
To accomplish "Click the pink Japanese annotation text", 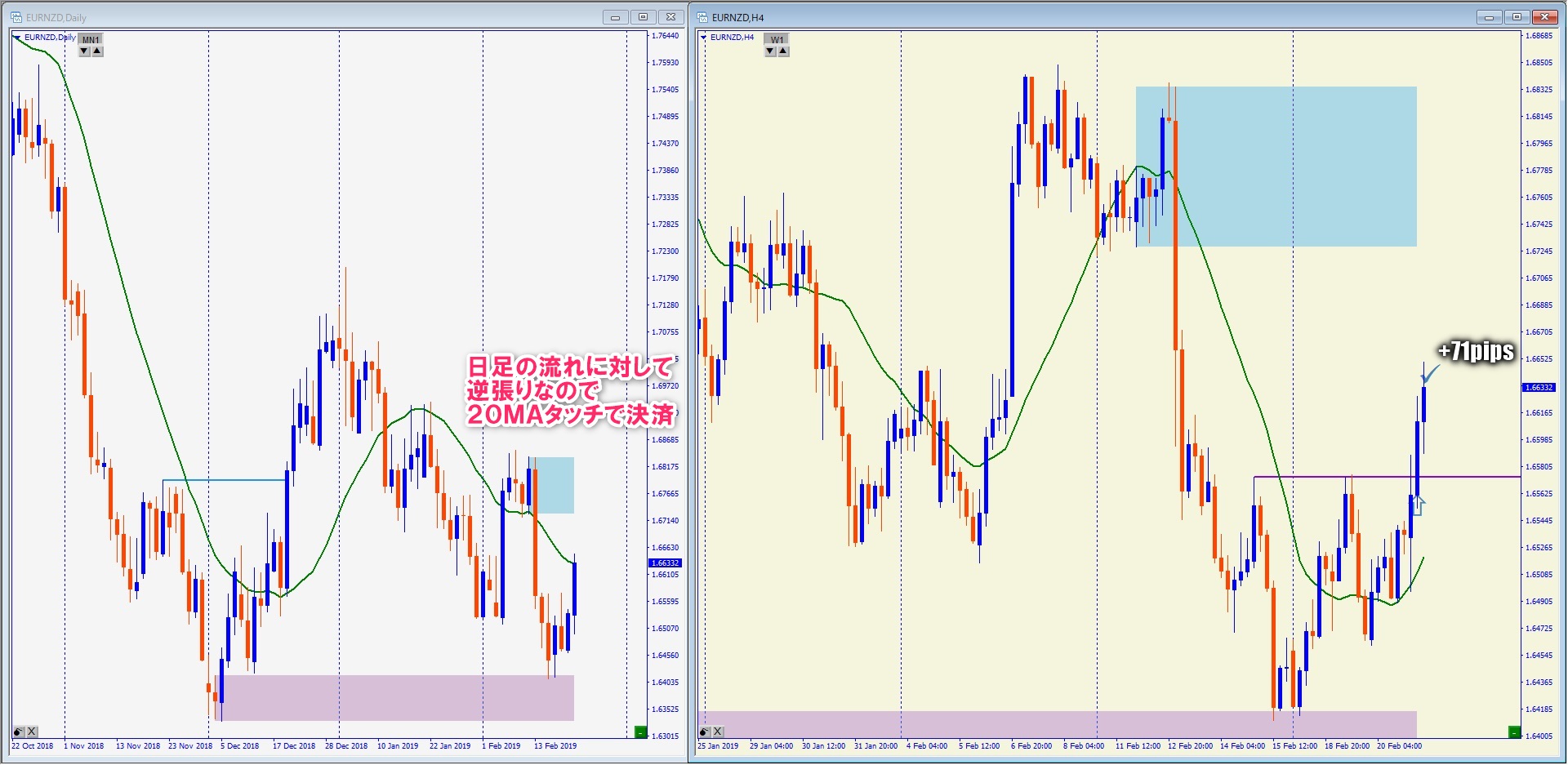I will (571, 391).
